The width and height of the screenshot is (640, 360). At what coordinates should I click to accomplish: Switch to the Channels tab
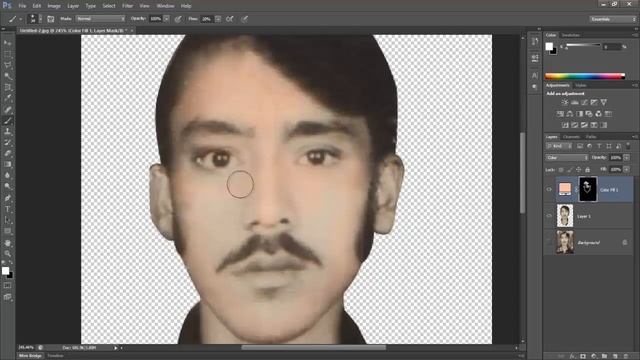coord(571,137)
